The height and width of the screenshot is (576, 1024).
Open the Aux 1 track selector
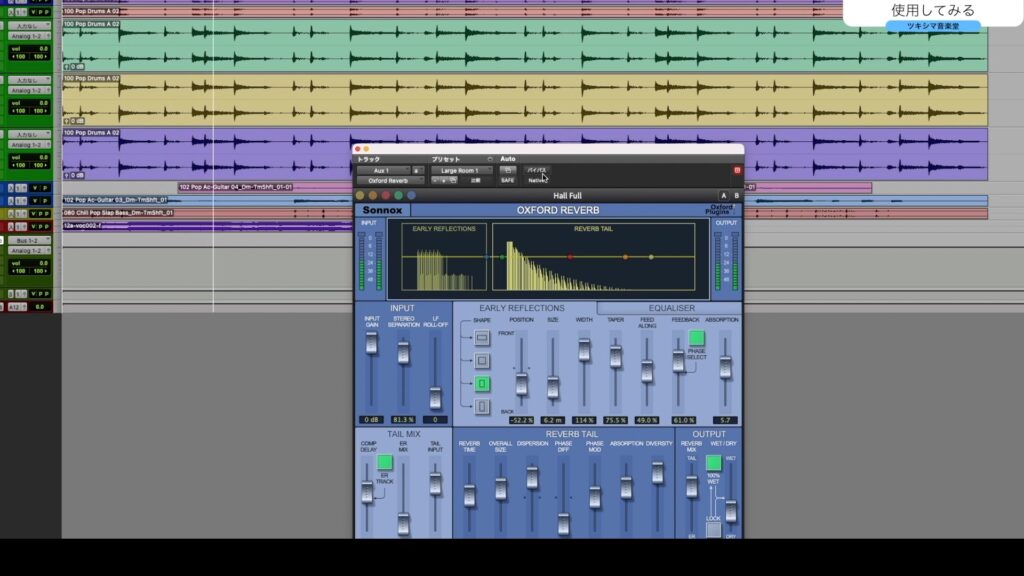click(x=383, y=170)
